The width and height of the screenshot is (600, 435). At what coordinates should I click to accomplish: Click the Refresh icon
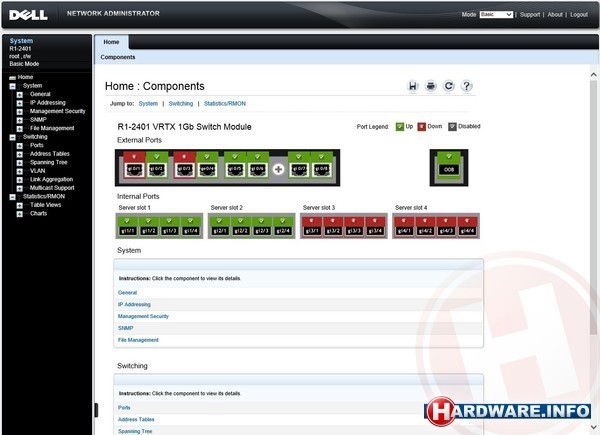pyautogui.click(x=449, y=86)
